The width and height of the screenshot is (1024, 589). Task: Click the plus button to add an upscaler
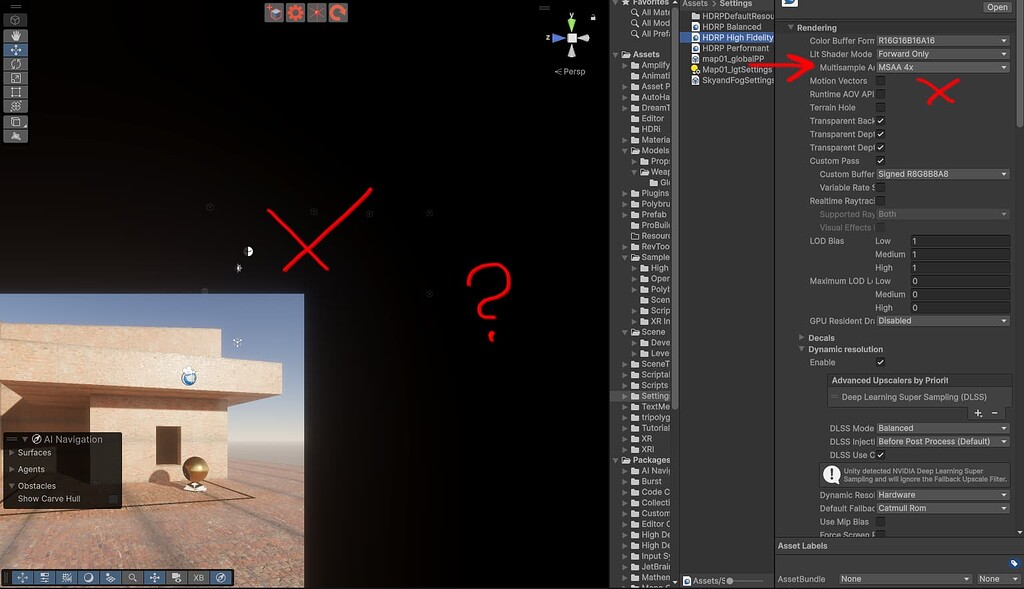click(978, 413)
